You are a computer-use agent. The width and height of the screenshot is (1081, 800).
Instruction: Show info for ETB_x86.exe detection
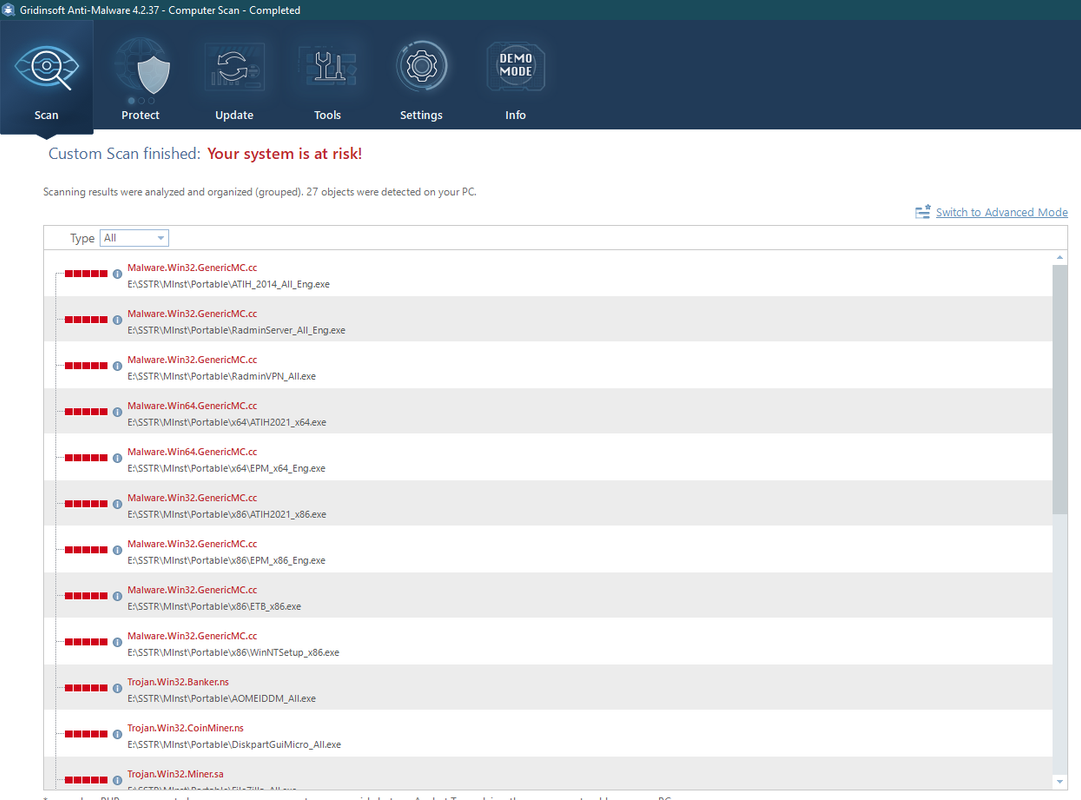click(117, 596)
